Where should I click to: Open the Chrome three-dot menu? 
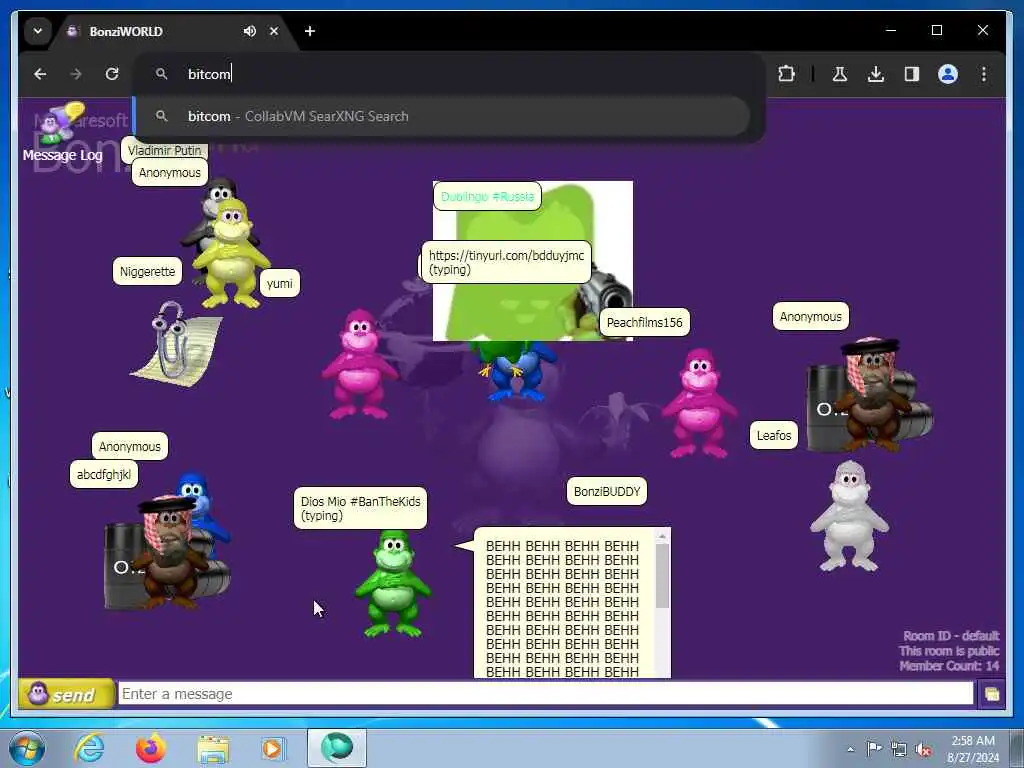pos(984,74)
